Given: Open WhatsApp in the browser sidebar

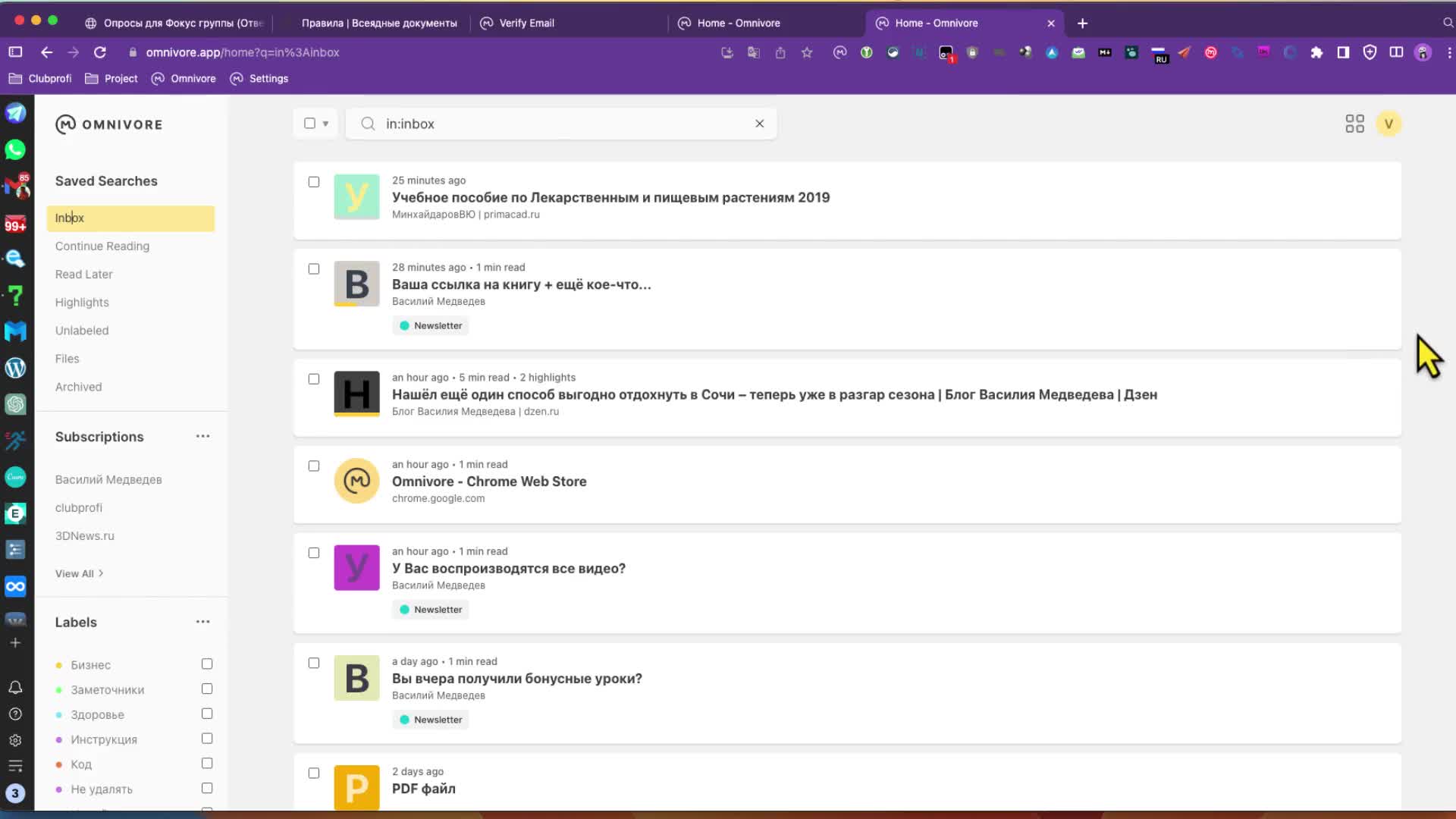Looking at the screenshot, I should (x=15, y=149).
